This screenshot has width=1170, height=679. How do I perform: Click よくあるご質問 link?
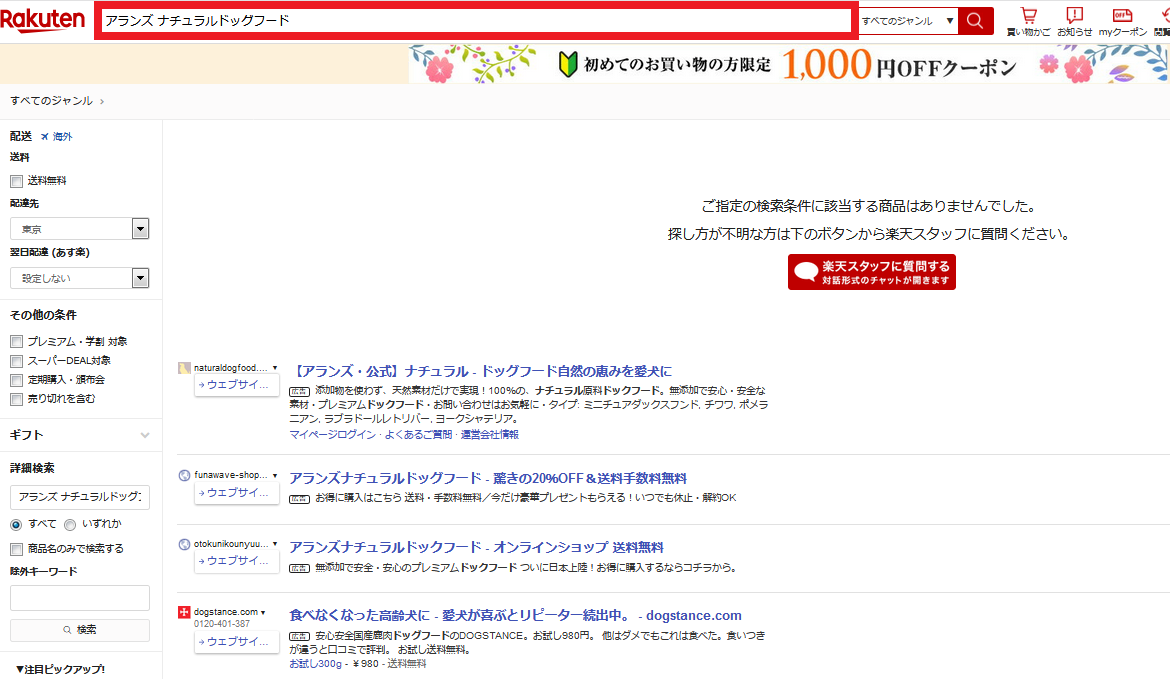click(x=418, y=434)
